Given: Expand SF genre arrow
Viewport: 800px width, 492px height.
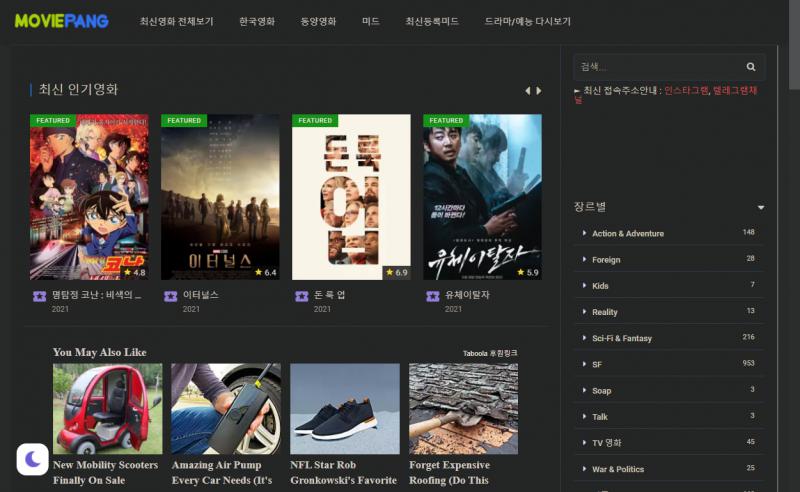Looking at the screenshot, I should (584, 364).
